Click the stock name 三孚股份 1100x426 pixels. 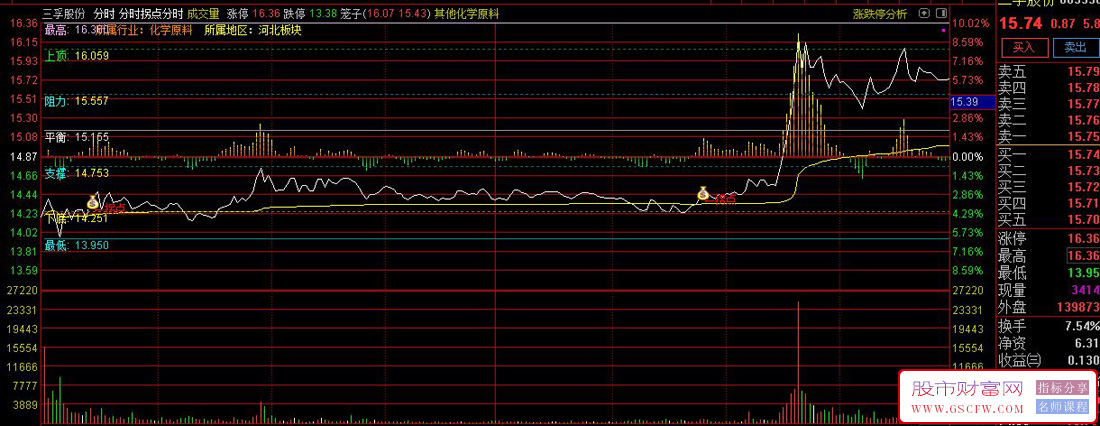[x=64, y=13]
